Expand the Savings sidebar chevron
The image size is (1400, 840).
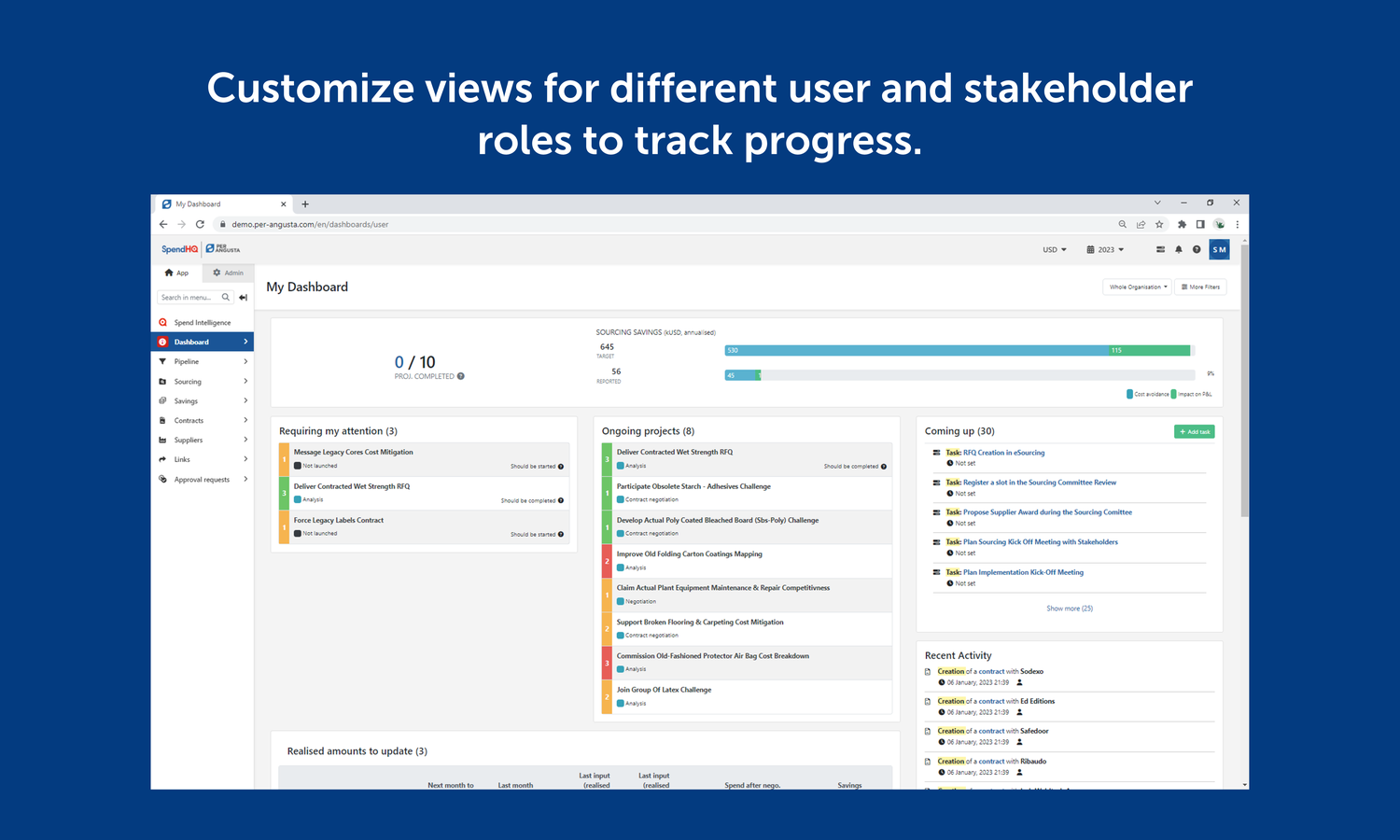coord(245,400)
